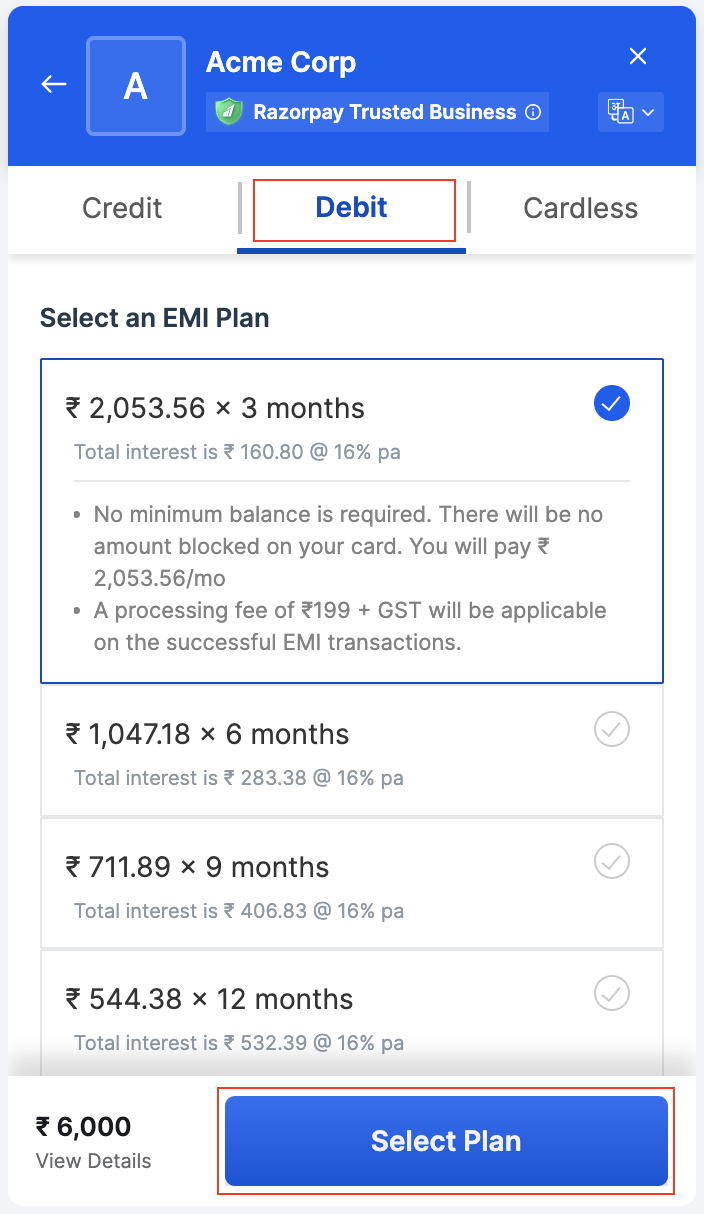Switch to the Cardless tab

tap(580, 208)
